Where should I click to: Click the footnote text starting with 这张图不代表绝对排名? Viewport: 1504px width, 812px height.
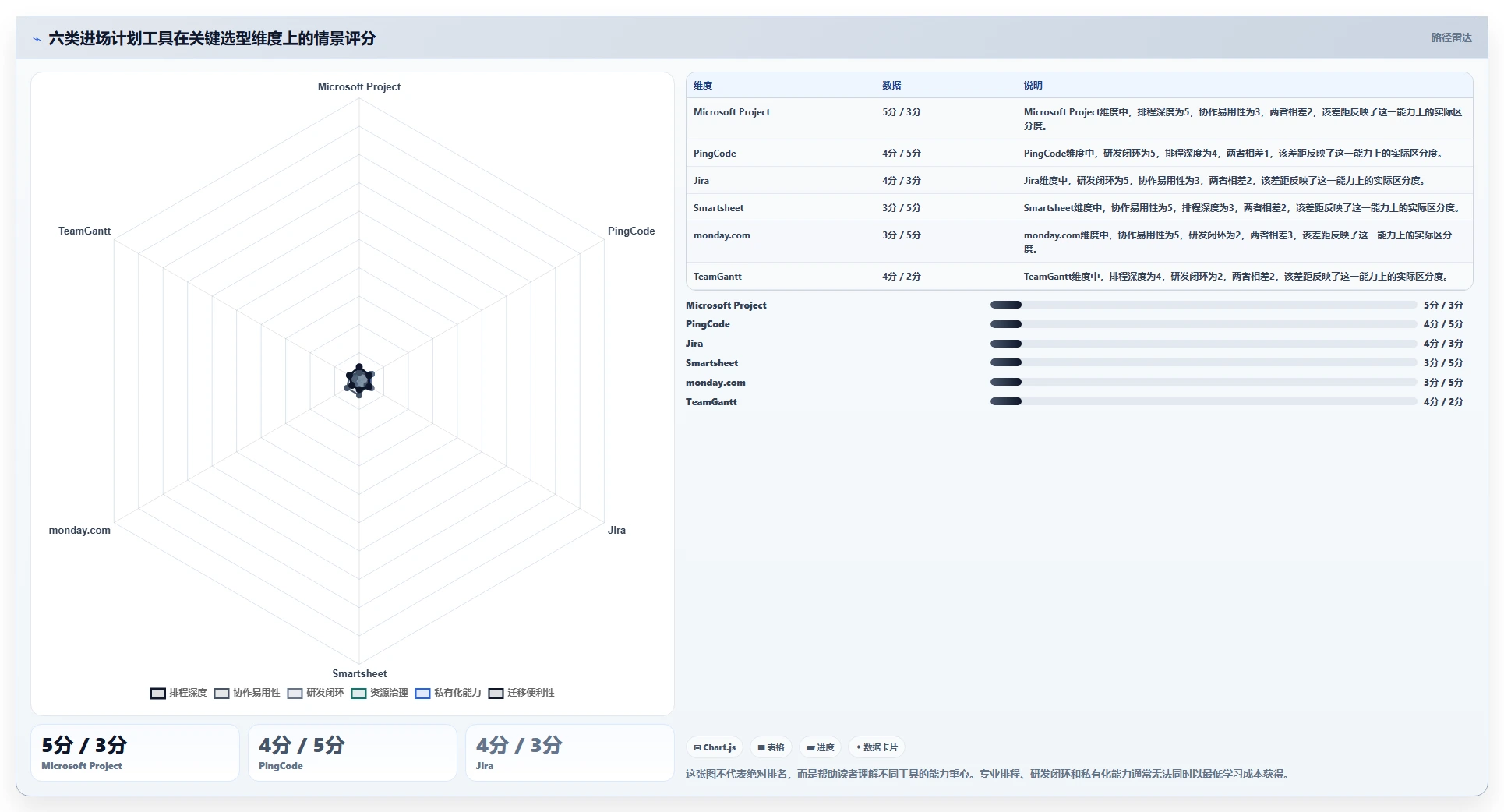(x=988, y=774)
